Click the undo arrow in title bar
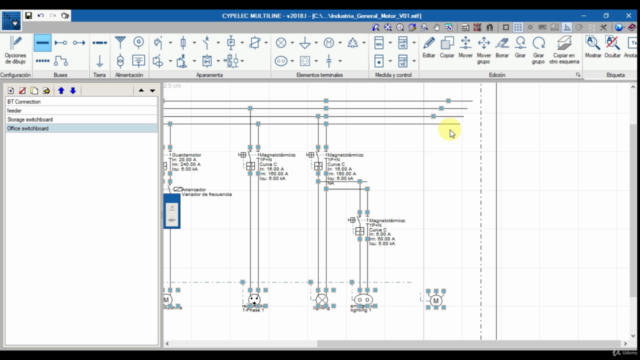This screenshot has height=360, width=640. 41,16
